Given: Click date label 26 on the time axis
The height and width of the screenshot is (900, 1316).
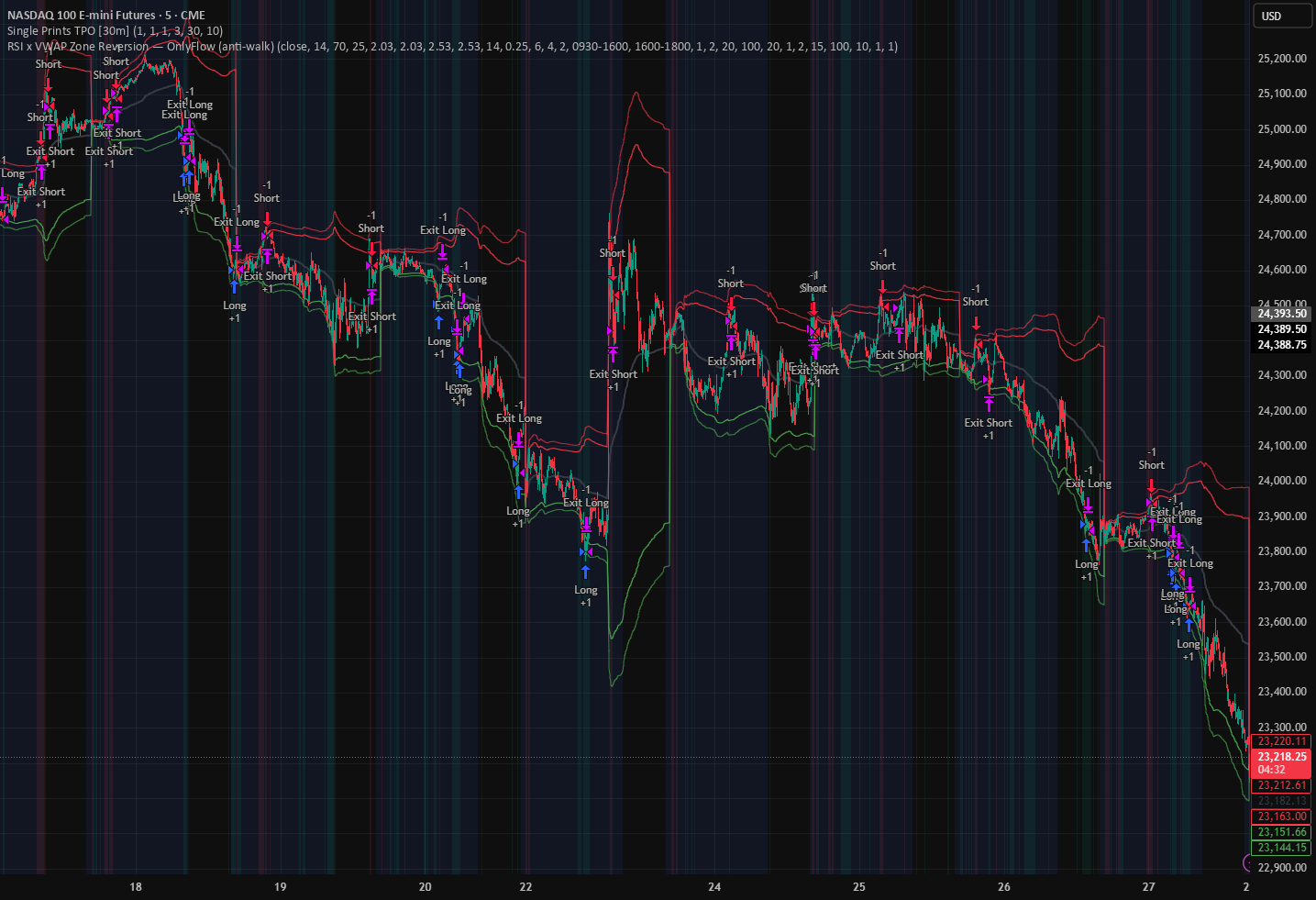Looking at the screenshot, I should coord(1004,887).
